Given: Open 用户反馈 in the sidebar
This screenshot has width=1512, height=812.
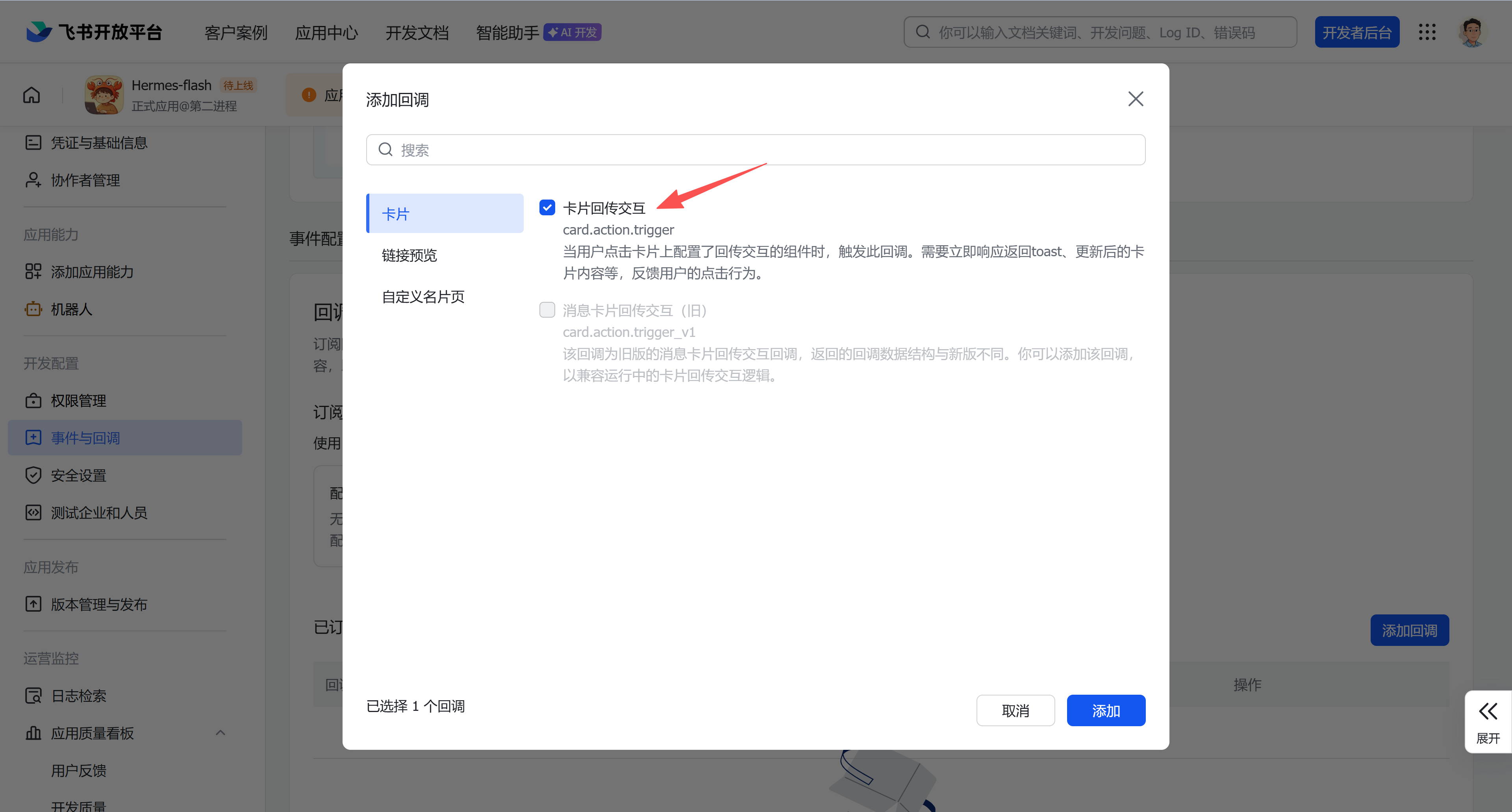Looking at the screenshot, I should 79,770.
